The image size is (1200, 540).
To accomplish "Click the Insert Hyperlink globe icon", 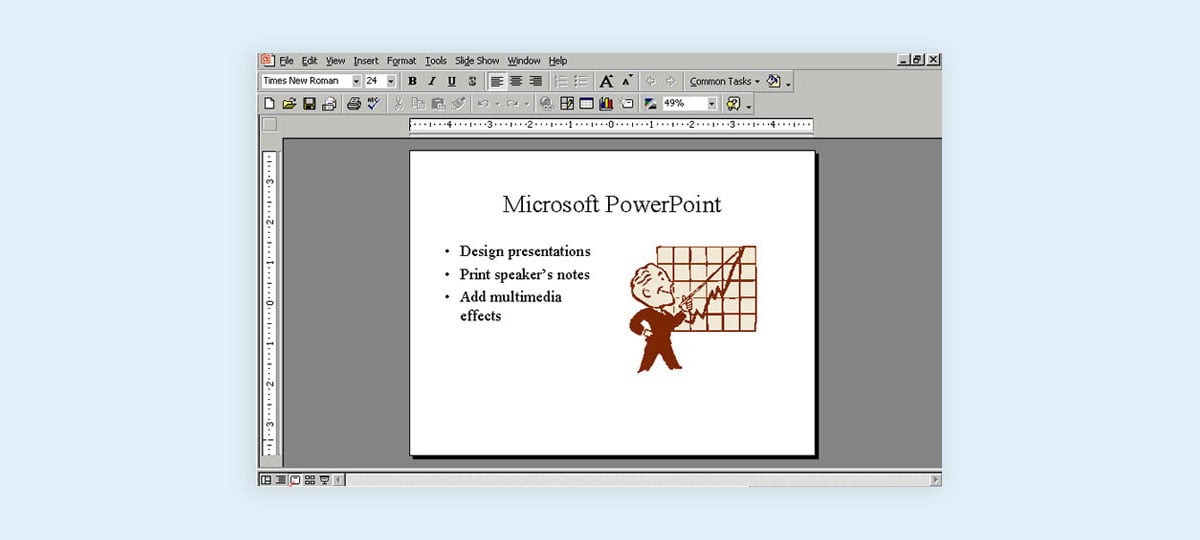I will tap(546, 103).
